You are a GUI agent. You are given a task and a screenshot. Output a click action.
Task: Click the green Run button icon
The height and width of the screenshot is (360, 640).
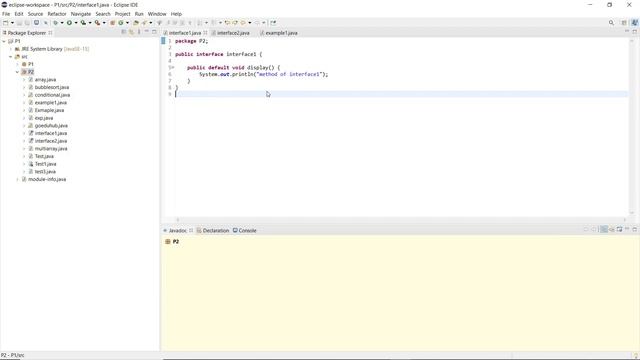coord(69,23)
